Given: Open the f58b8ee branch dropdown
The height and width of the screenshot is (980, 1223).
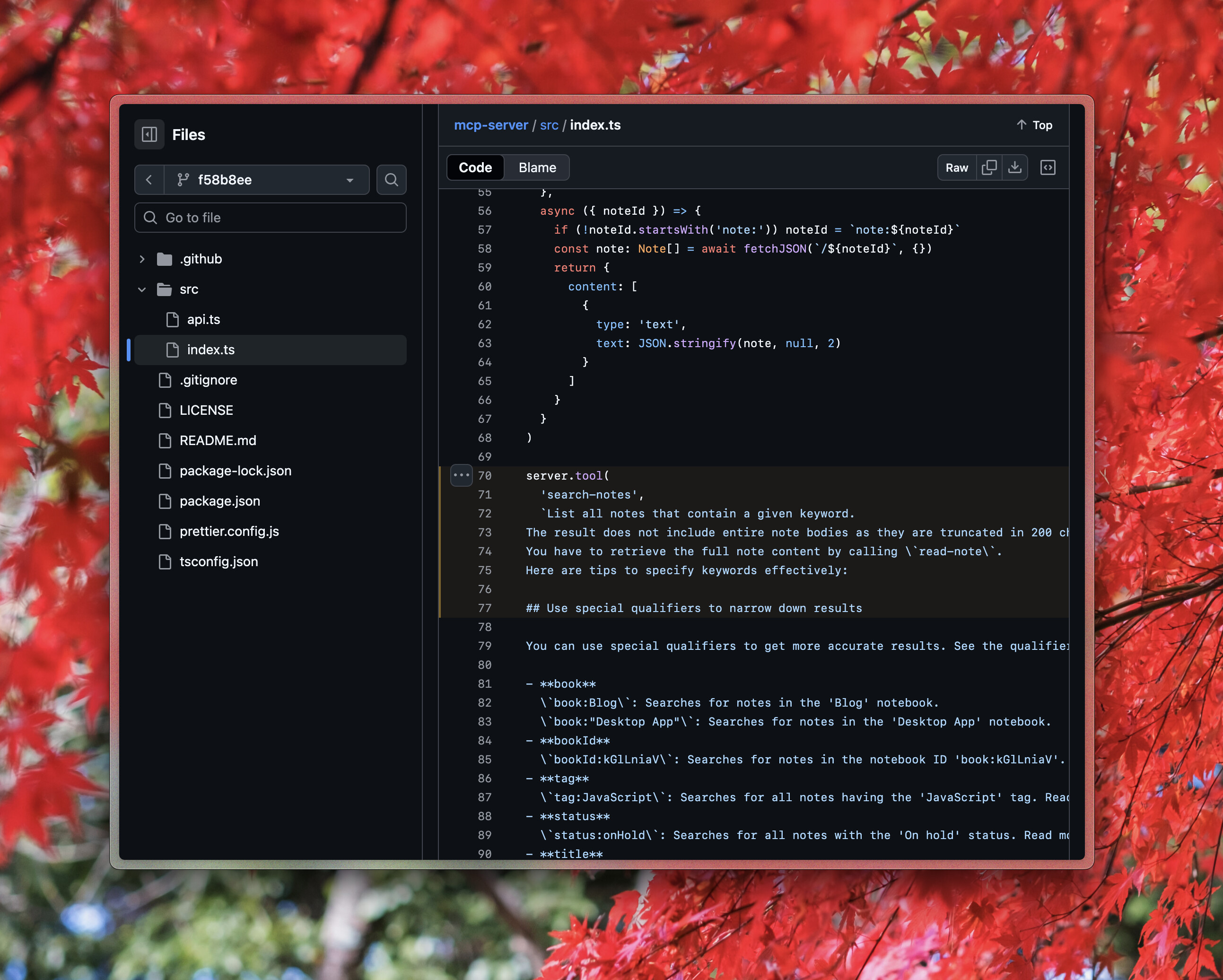Looking at the screenshot, I should (x=267, y=180).
